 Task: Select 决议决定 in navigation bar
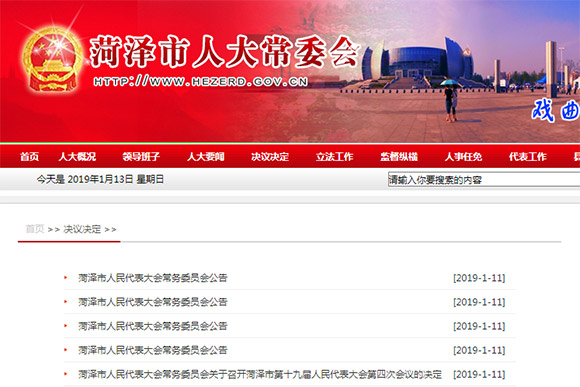point(270,157)
